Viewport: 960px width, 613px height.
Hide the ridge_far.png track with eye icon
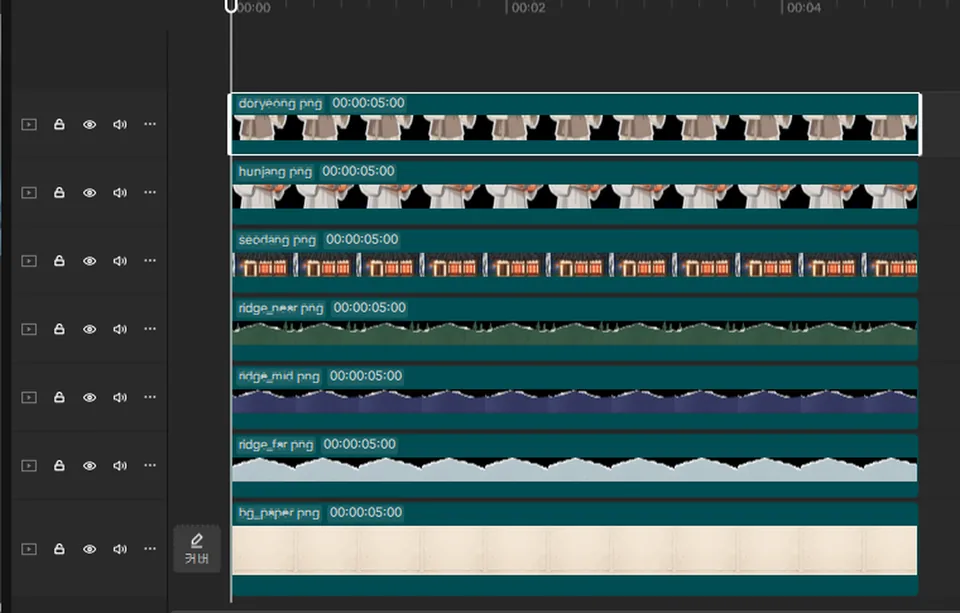click(x=89, y=465)
